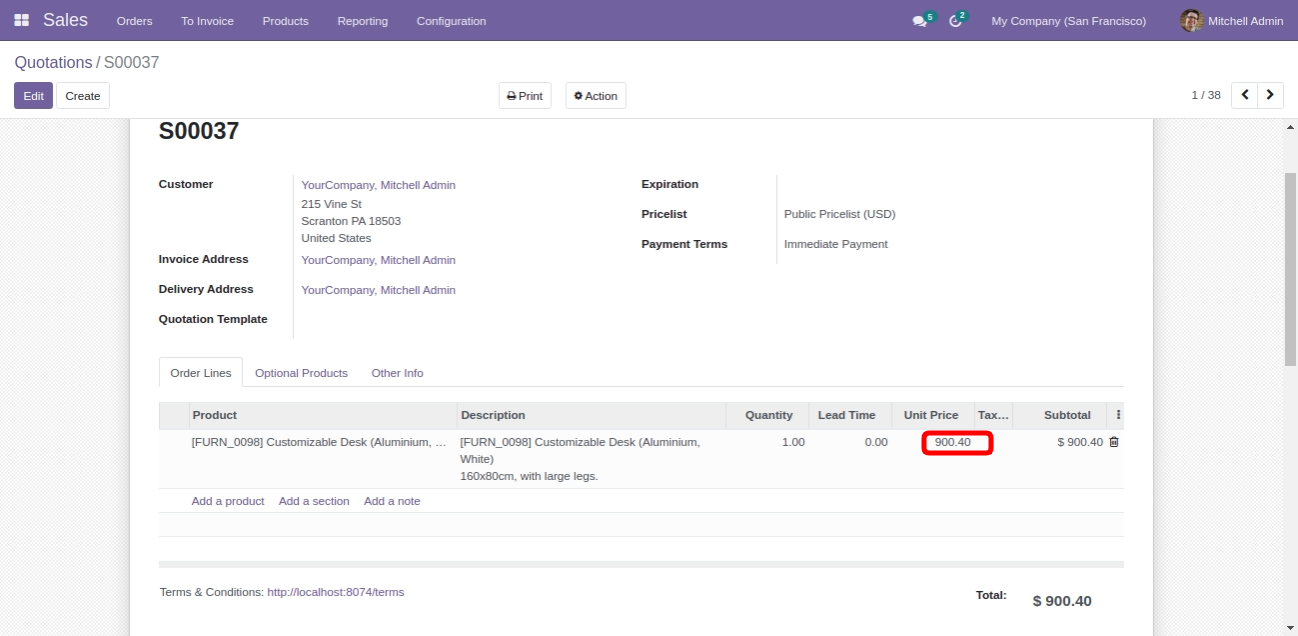The width and height of the screenshot is (1298, 636).
Task: Click Mitchell Admin avatar picture
Action: point(1190,20)
